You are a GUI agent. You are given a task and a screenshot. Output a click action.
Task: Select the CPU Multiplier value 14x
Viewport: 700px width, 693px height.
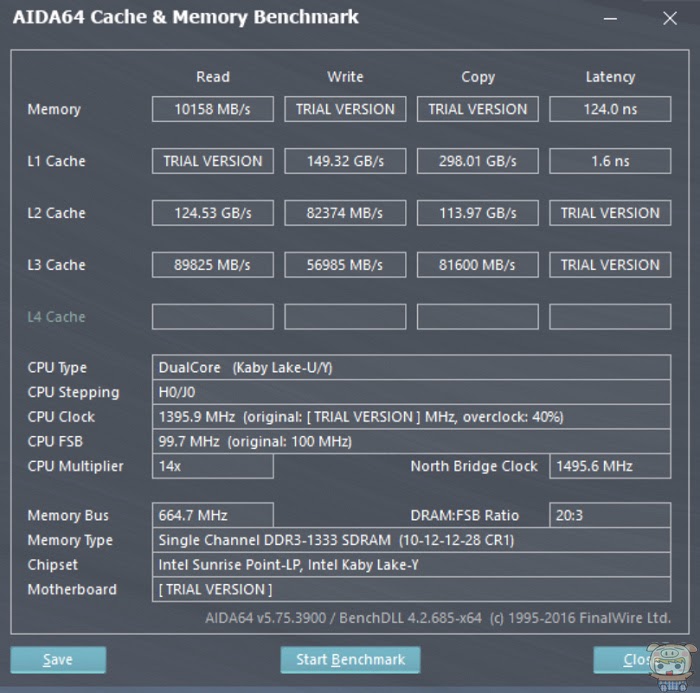tap(212, 466)
